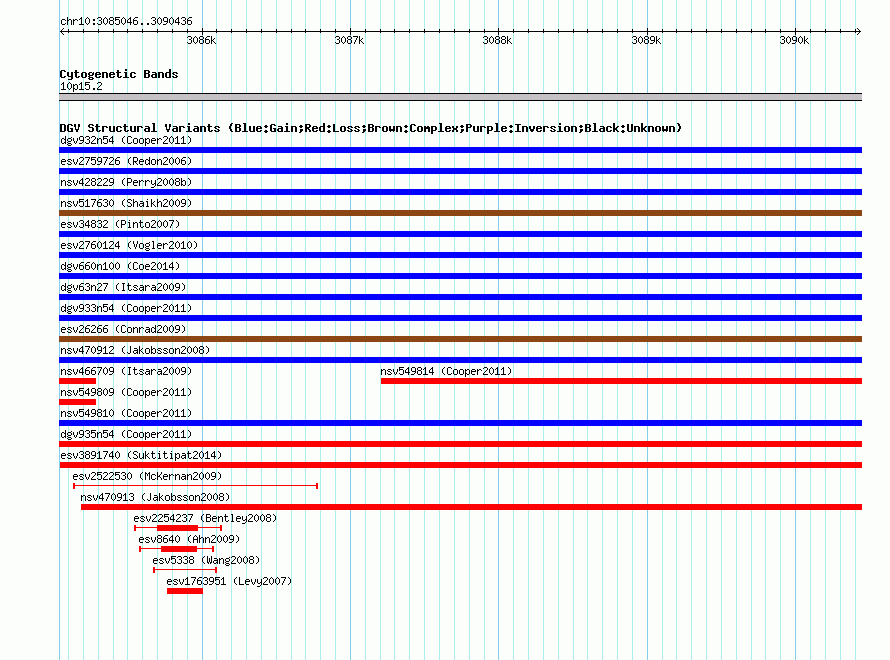Click the blue bar under esv2760124 (Vogler2010)

[x=460, y=255]
